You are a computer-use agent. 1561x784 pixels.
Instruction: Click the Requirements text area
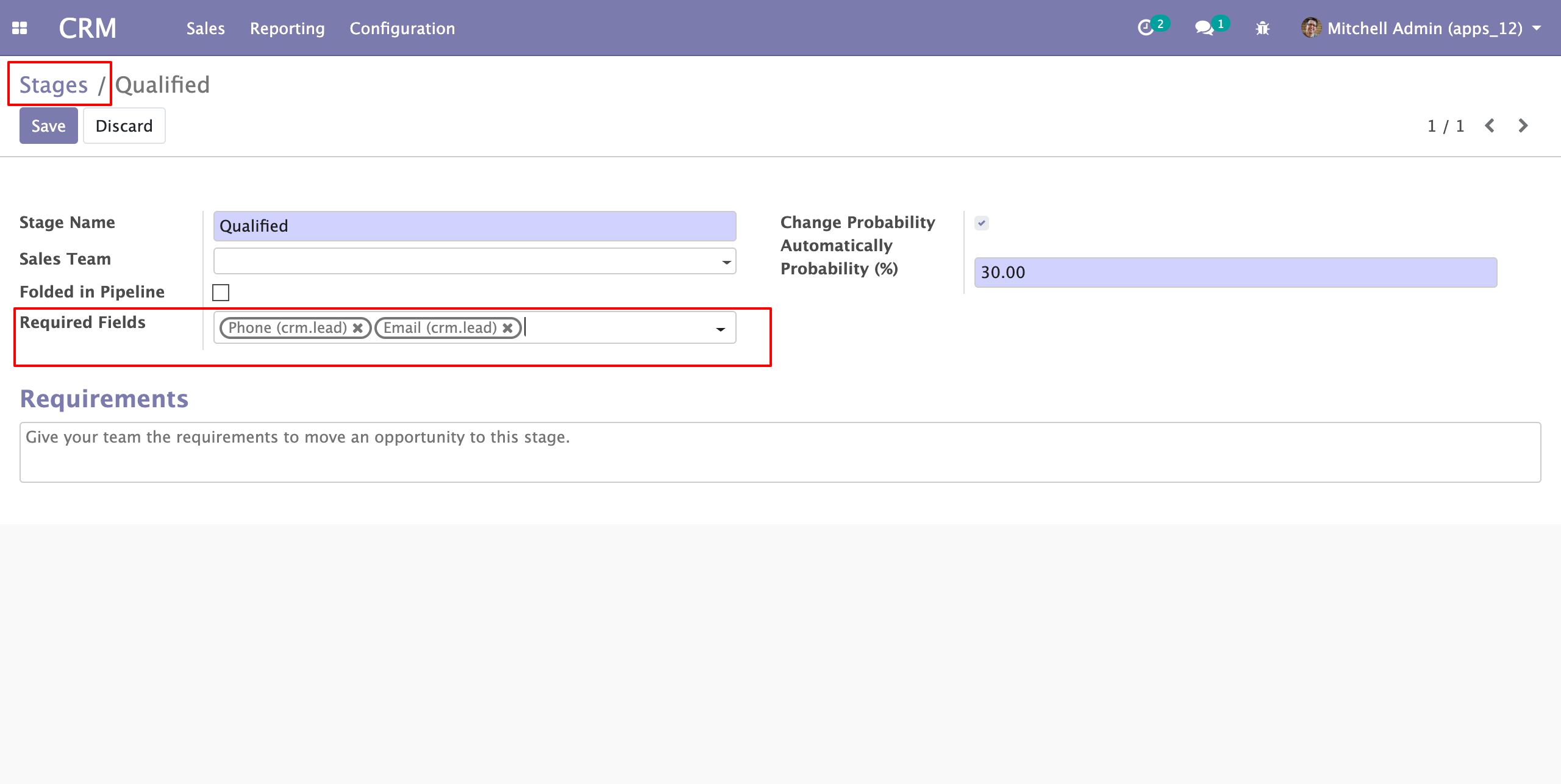pos(780,452)
